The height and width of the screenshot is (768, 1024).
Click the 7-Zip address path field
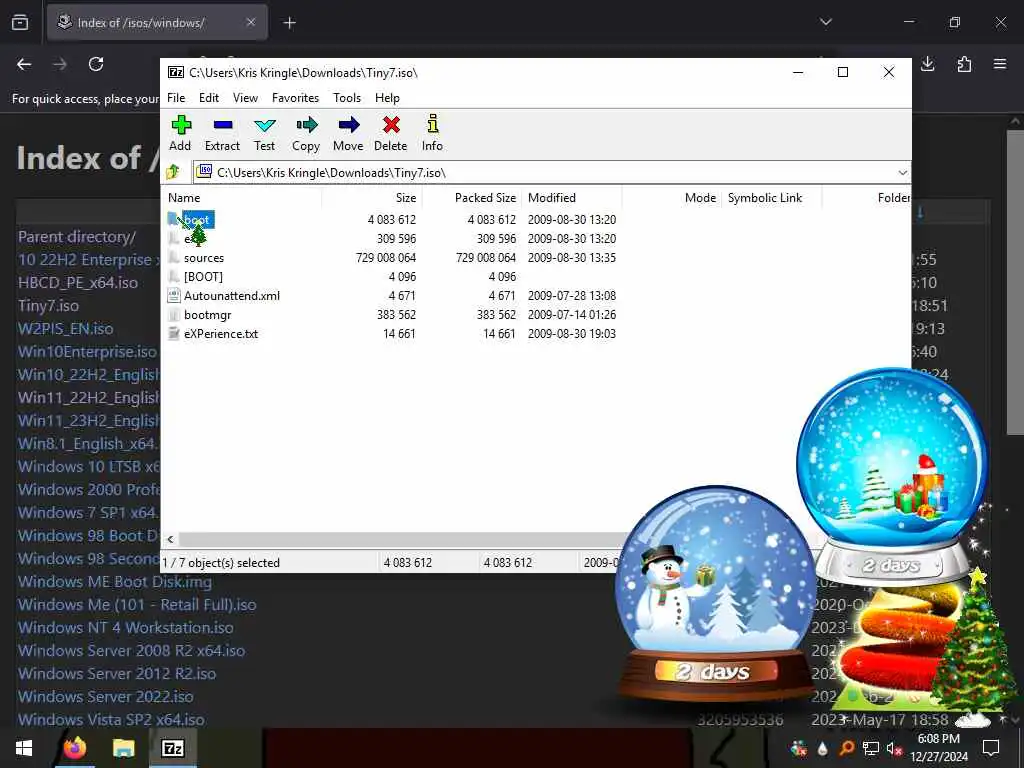[551, 172]
